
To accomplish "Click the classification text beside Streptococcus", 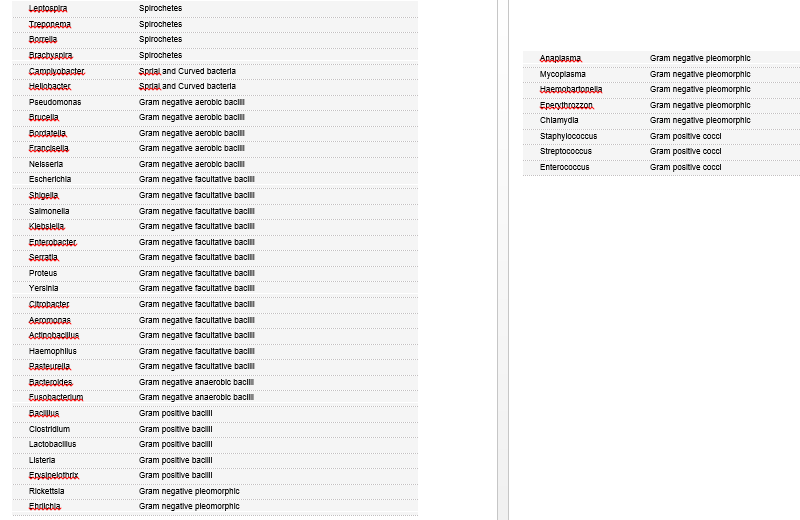I will (x=685, y=151).
